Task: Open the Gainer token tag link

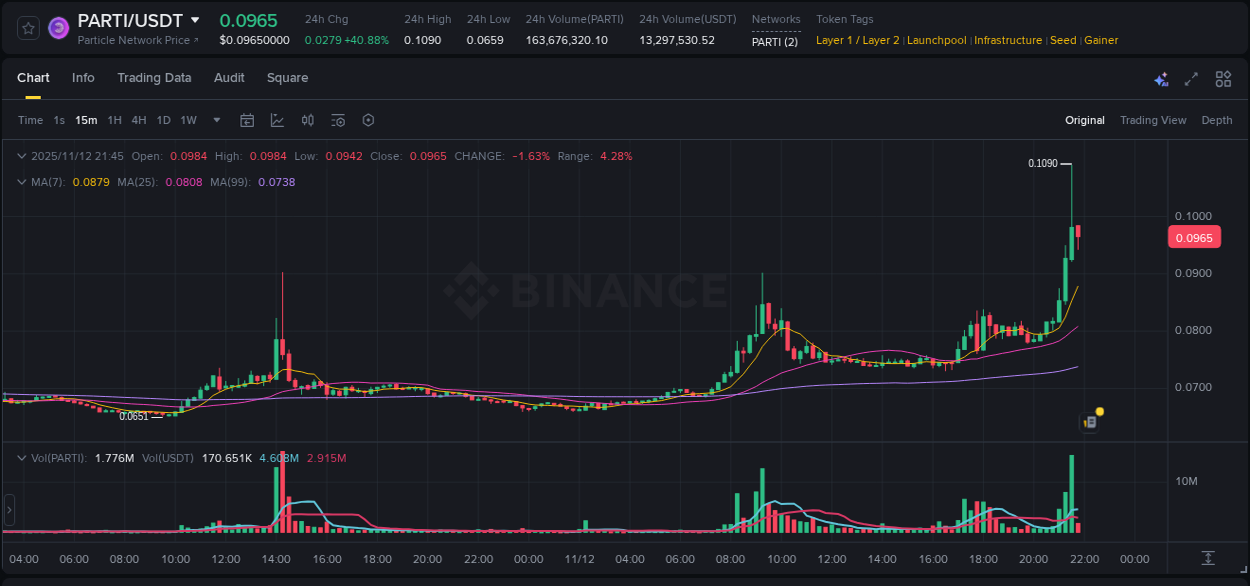Action: pyautogui.click(x=1101, y=40)
